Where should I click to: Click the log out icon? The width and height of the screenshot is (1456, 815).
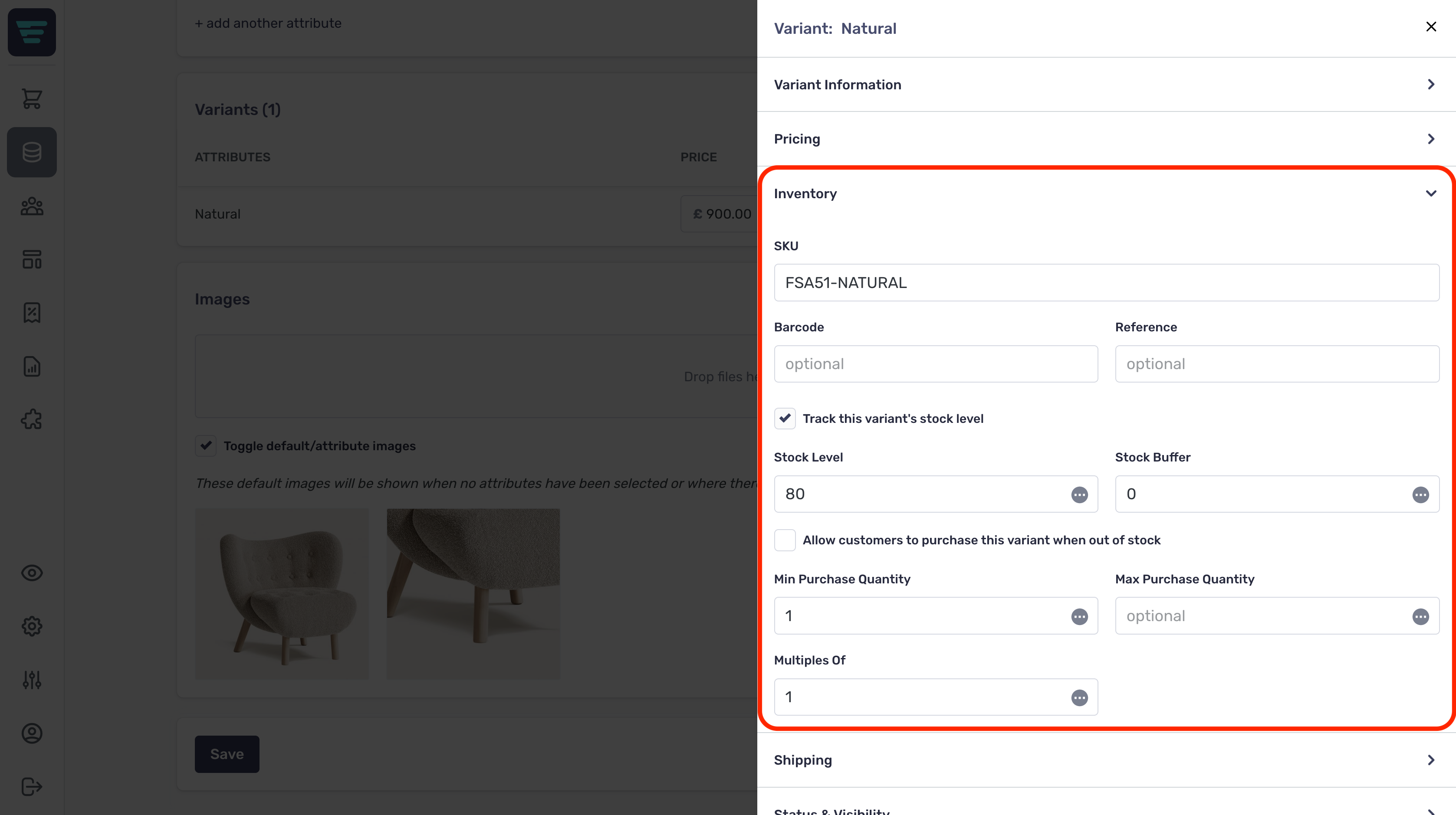(32, 786)
